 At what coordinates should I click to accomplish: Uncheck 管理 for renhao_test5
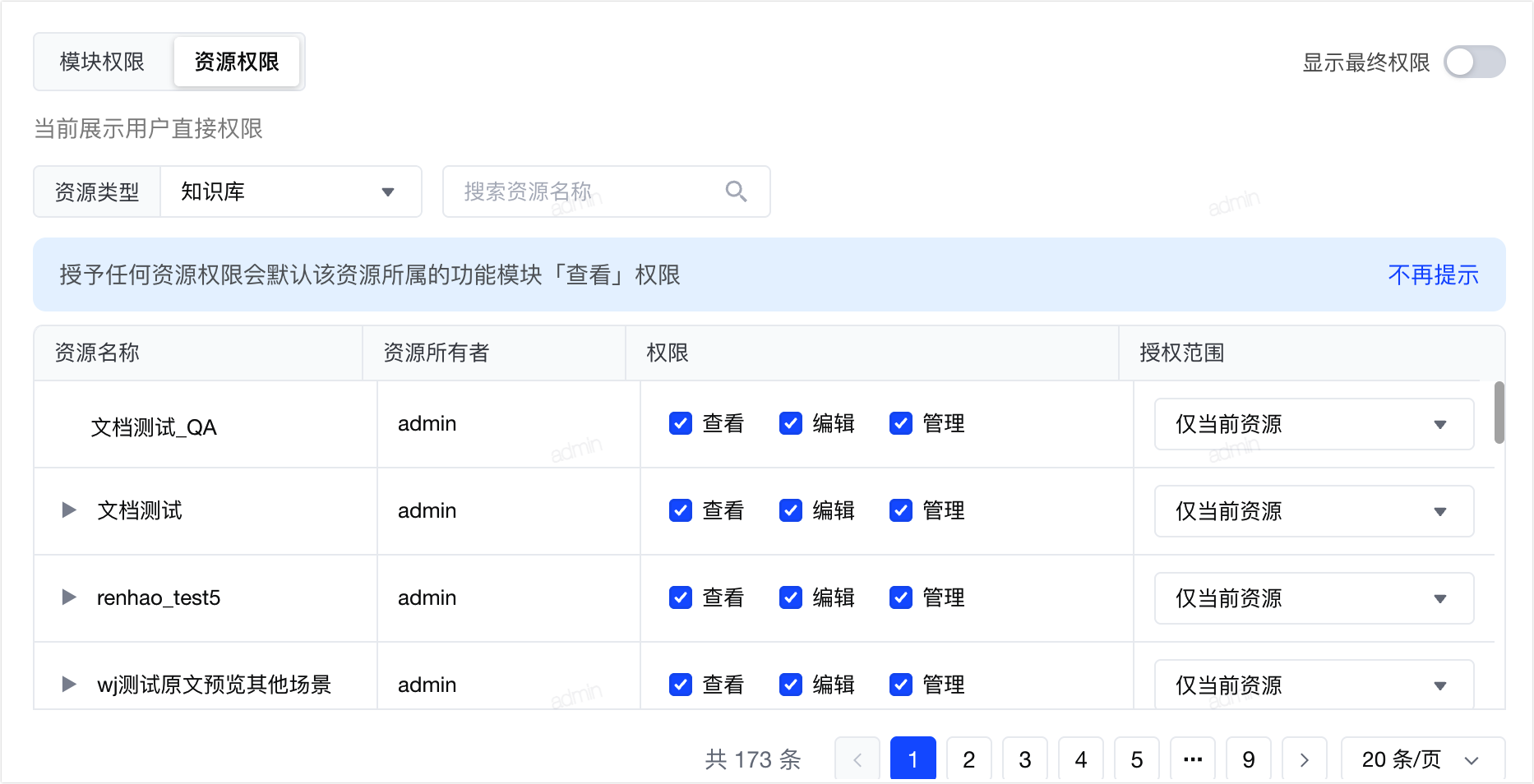901,597
